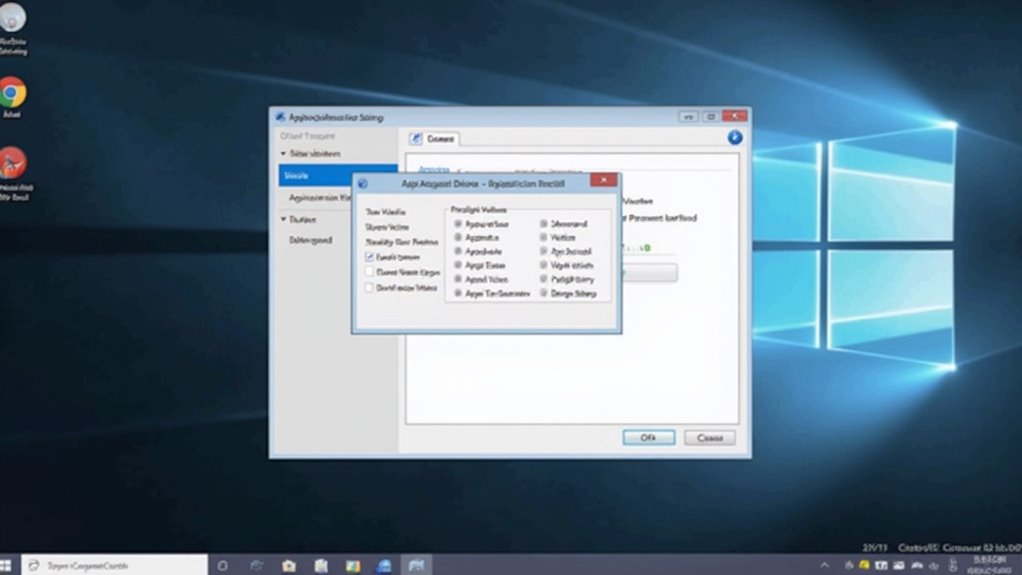This screenshot has width=1022, height=575.
Task: Open the red-orange desktop shortcut below Chrome
Action: click(12, 163)
